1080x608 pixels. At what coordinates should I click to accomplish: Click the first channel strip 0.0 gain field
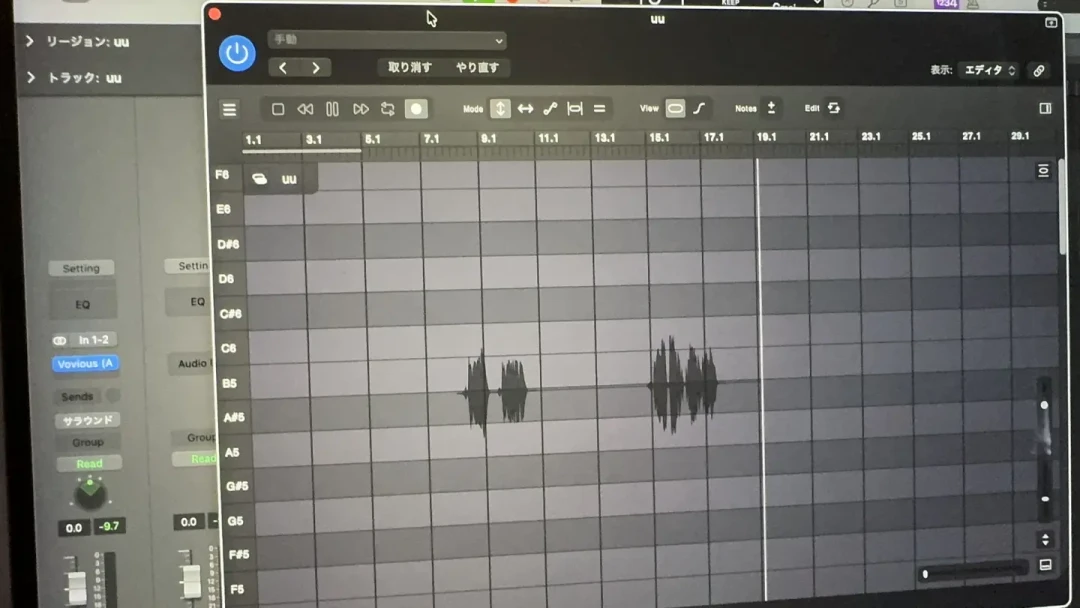pos(74,528)
